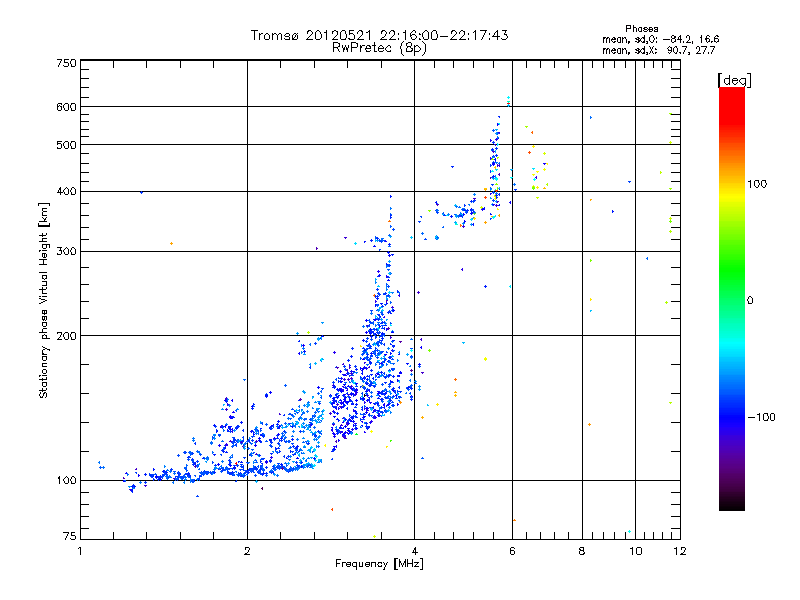Click the colorbar label '0'
The width and height of the screenshot is (800, 600).
click(x=750, y=301)
